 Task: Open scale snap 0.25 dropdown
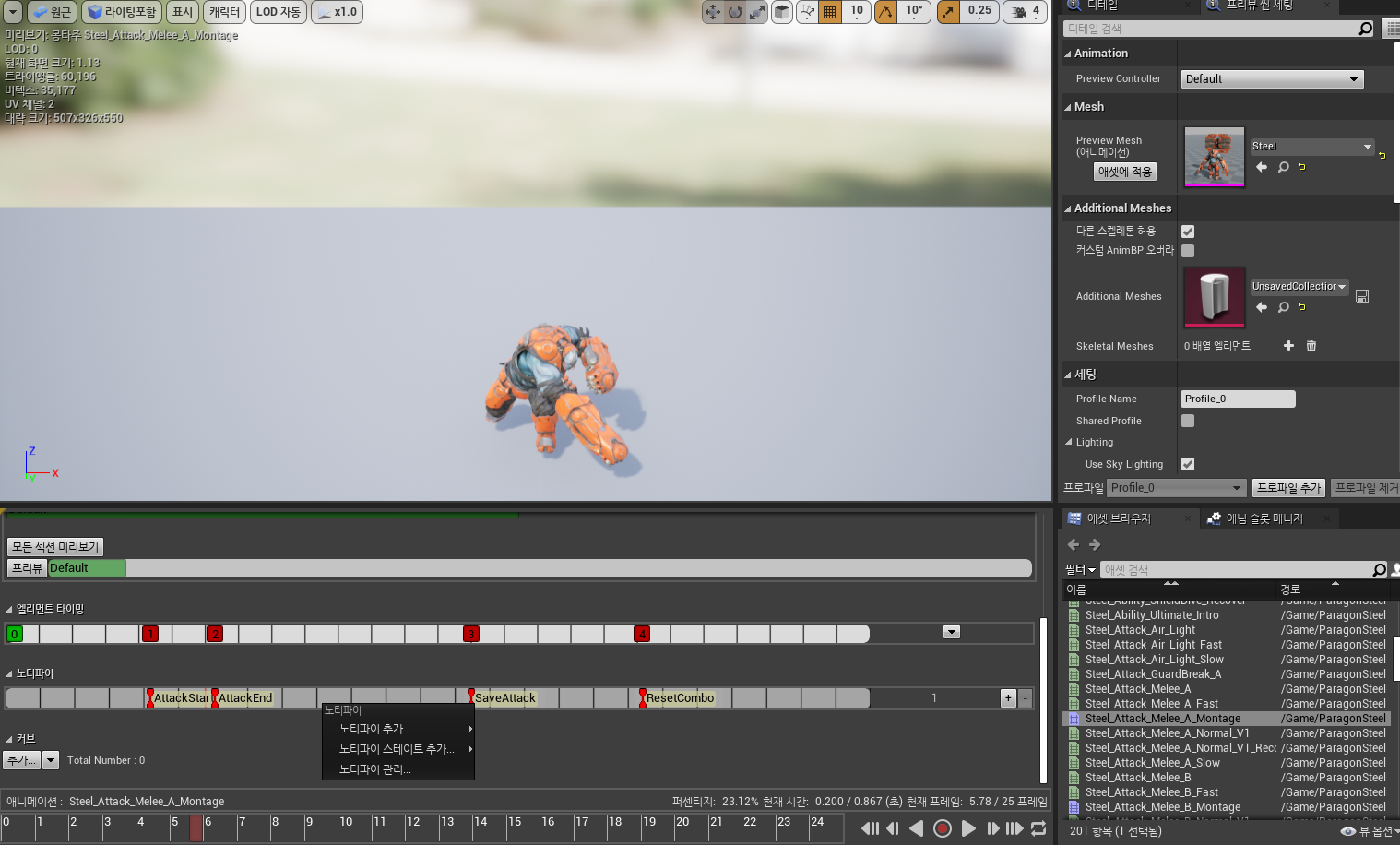979,12
